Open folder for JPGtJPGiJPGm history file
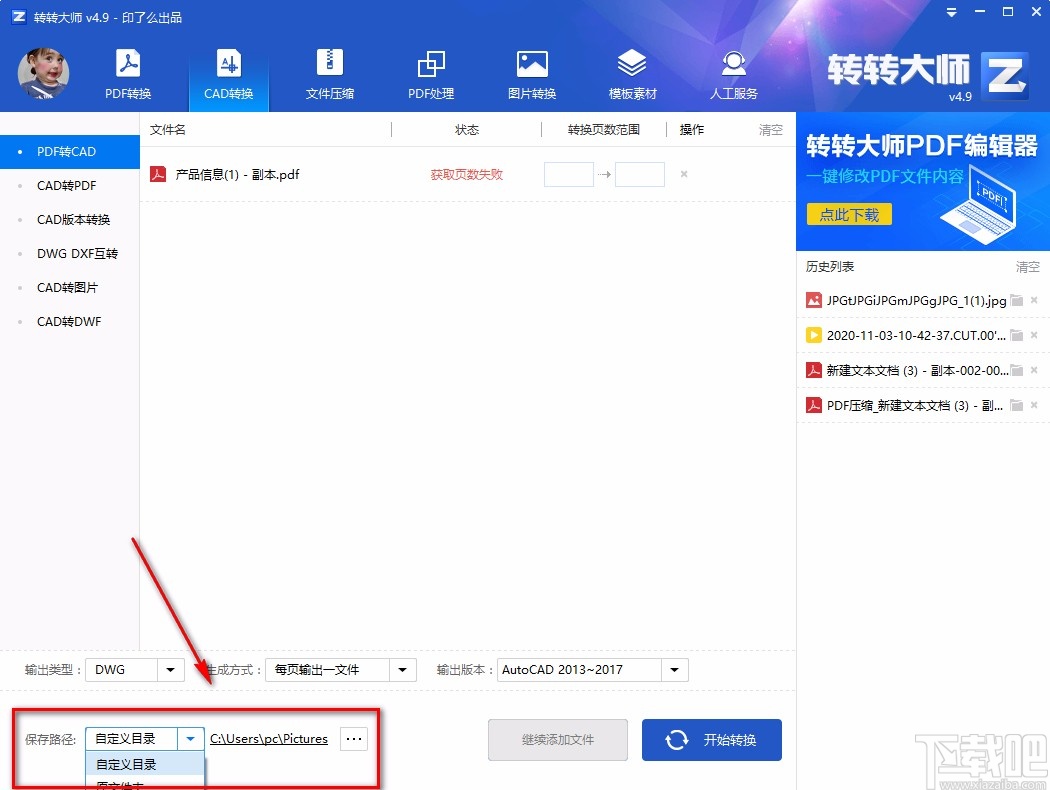This screenshot has height=790, width=1050. (x=1016, y=298)
